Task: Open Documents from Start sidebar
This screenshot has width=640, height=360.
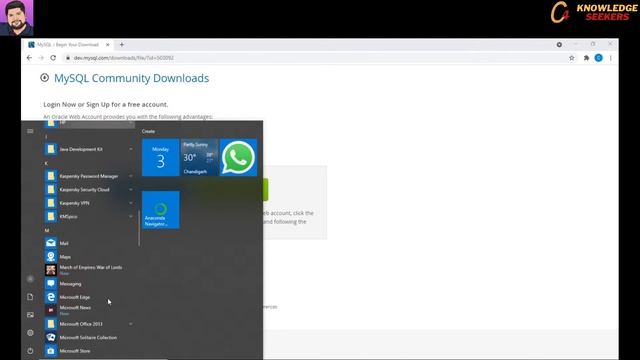Action: coord(30,297)
